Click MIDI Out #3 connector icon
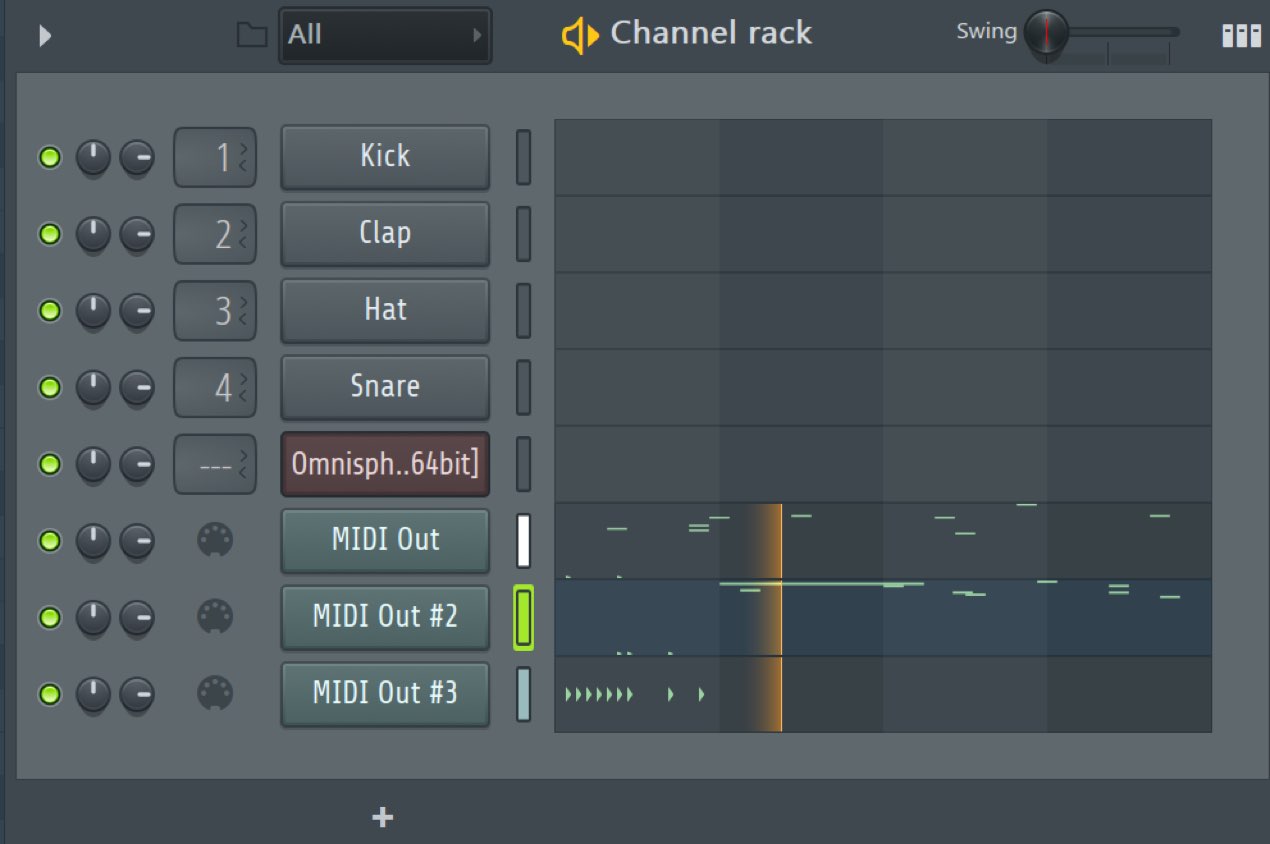The height and width of the screenshot is (844, 1270). tap(215, 693)
